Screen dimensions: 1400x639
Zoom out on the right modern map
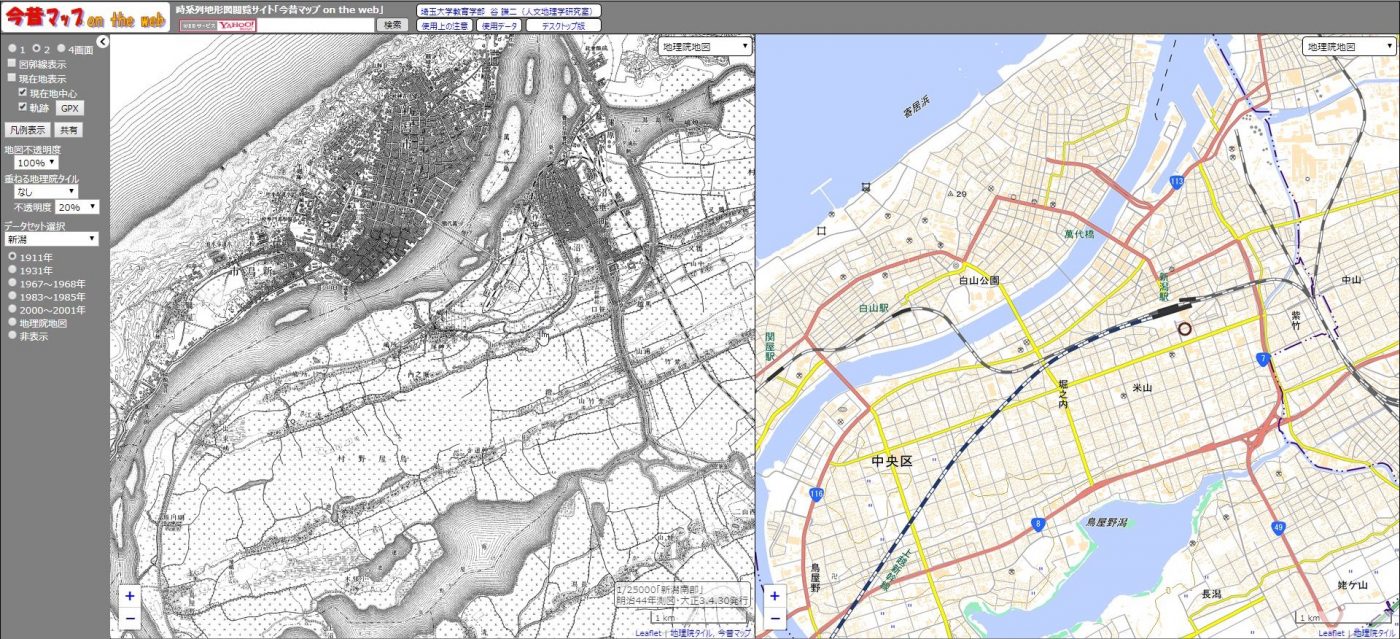pyautogui.click(x=774, y=618)
